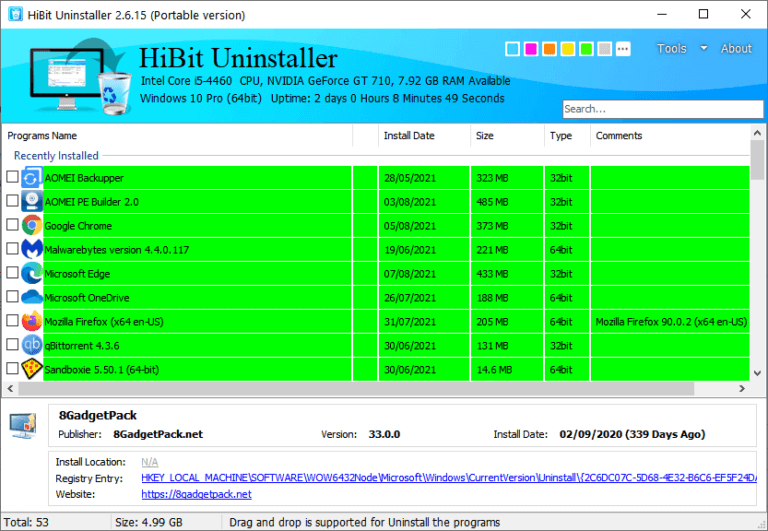Click the Sandboxie program icon
This screenshot has height=531, width=768.
[x=32, y=370]
